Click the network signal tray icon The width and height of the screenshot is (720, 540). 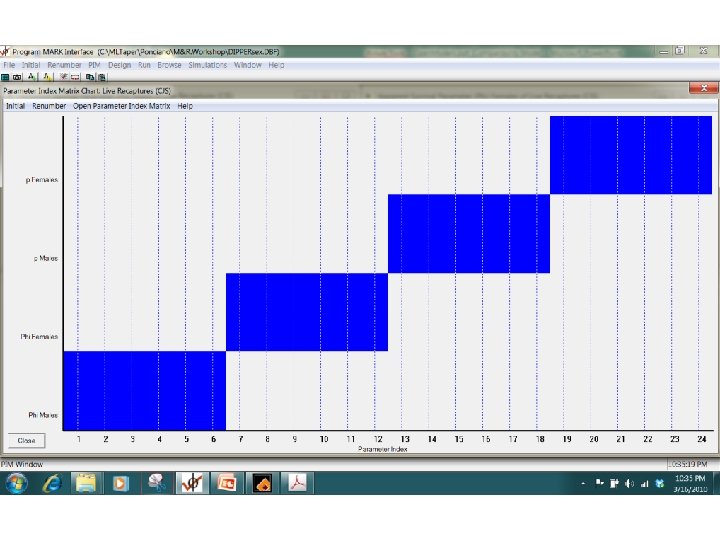(x=645, y=483)
